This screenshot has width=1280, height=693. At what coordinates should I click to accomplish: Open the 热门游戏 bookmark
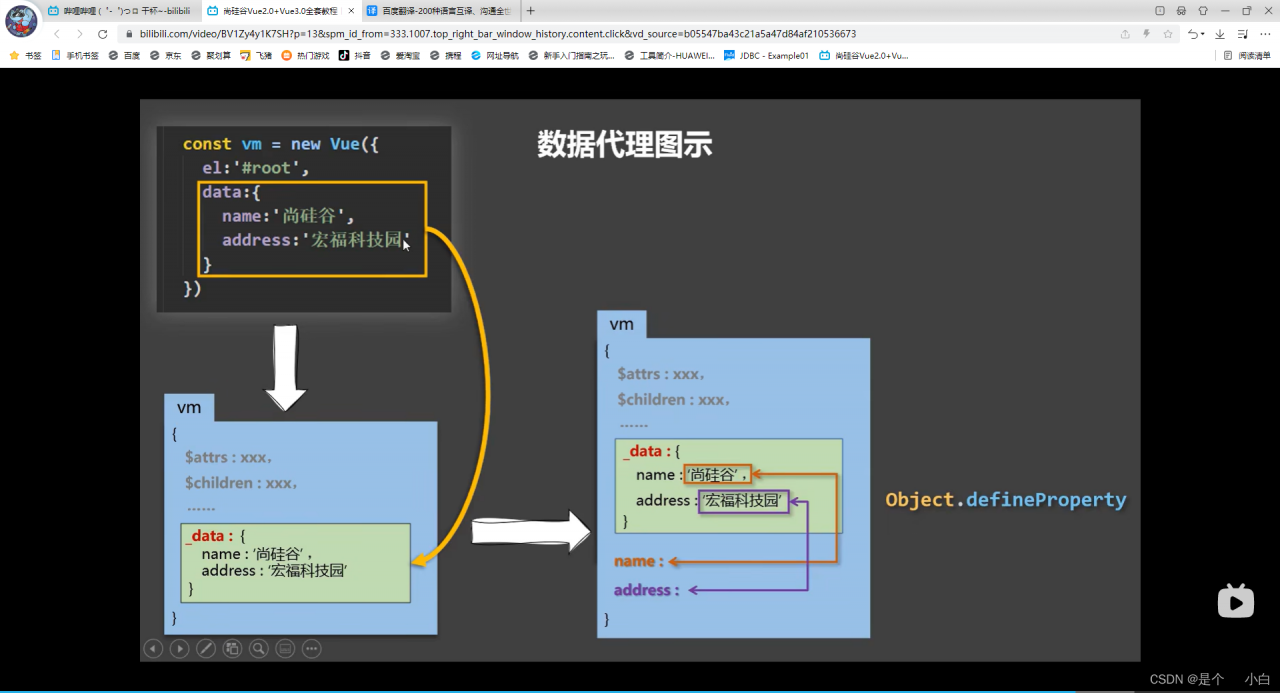tap(306, 56)
